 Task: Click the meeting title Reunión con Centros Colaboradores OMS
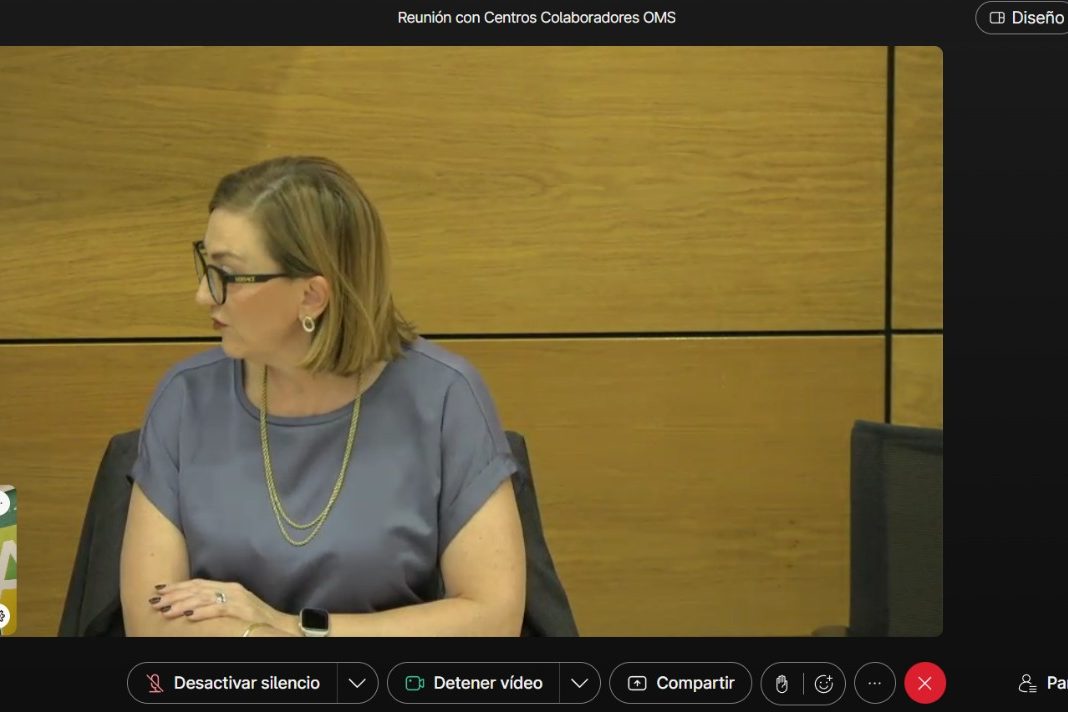click(536, 17)
